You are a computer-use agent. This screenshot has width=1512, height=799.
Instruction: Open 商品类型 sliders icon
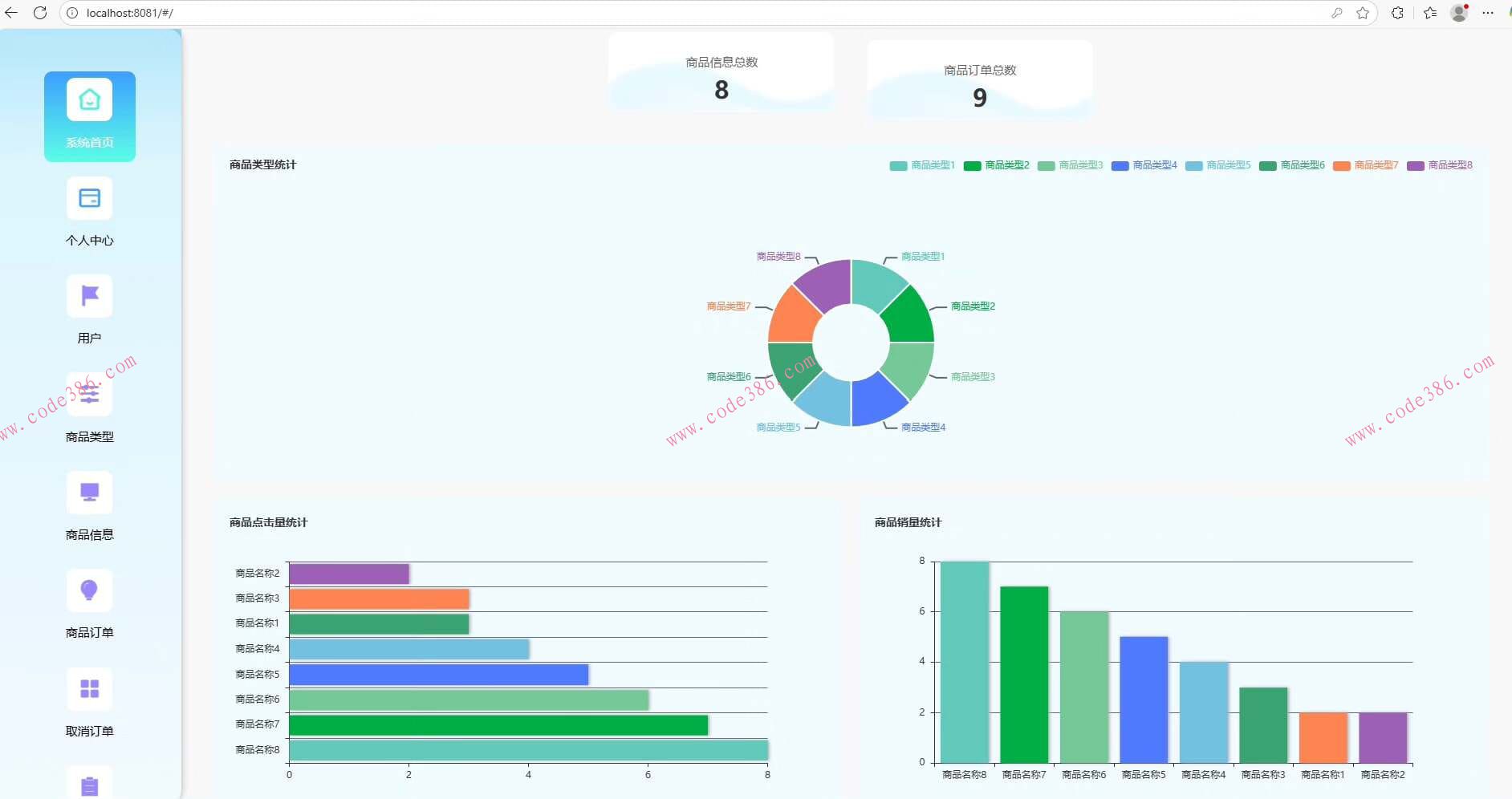pos(90,394)
